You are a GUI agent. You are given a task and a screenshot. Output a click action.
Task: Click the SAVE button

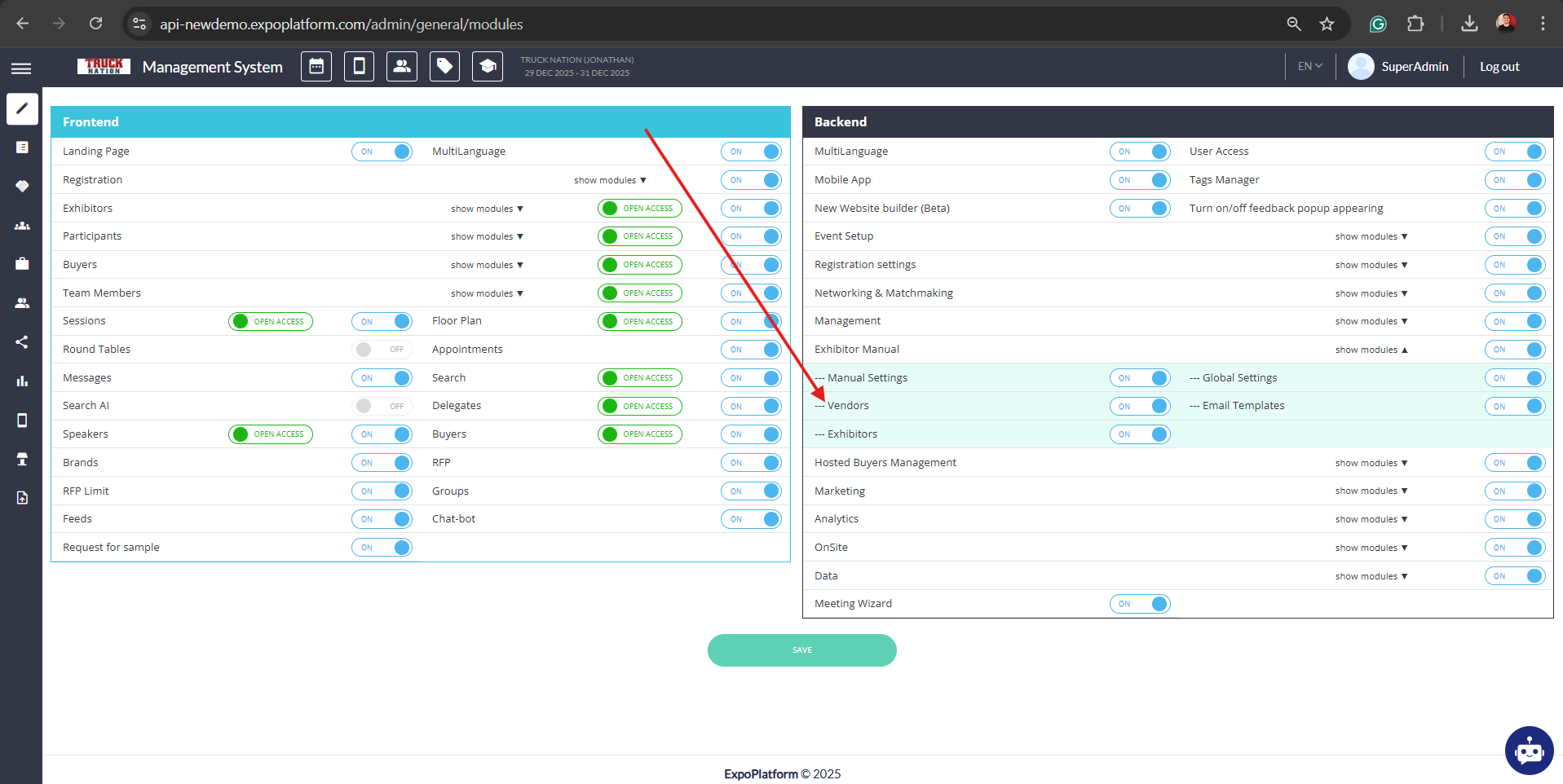(801, 650)
